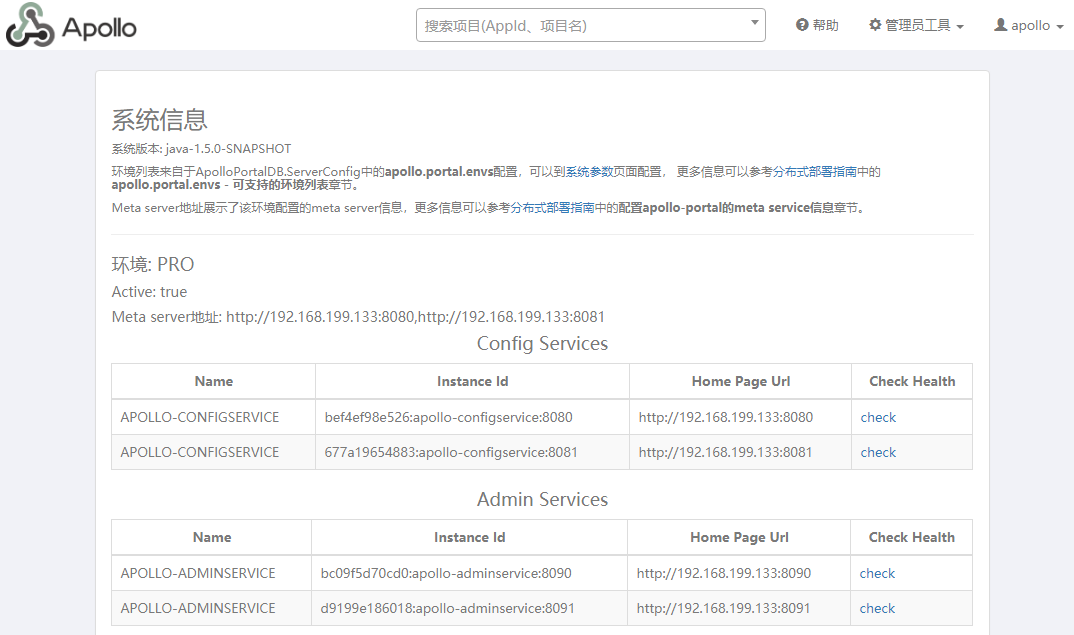Click the admin tools gear icon

click(x=875, y=25)
